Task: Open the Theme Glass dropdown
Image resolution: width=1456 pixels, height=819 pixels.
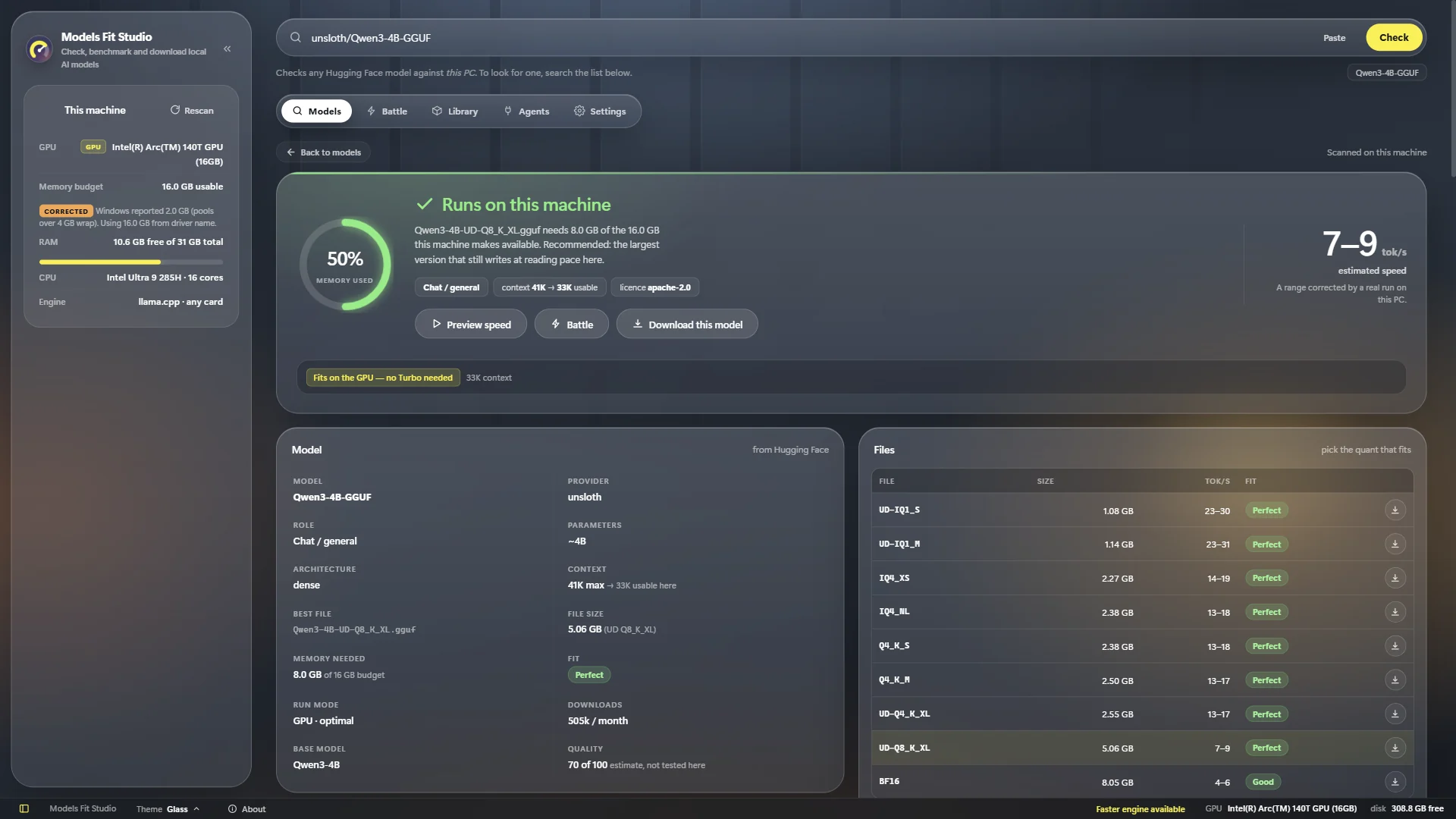Action: [168, 809]
